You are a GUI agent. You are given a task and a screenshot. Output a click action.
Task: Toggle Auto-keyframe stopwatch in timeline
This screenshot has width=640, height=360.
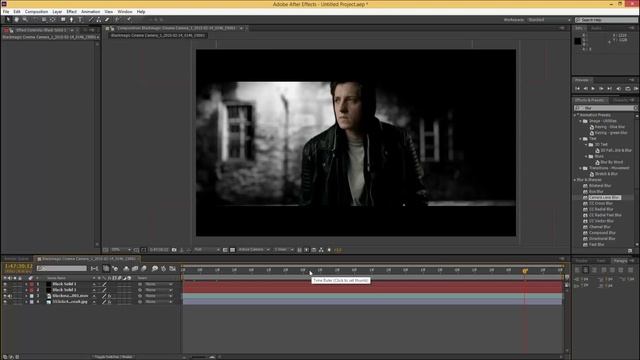pyautogui.click(x=163, y=269)
